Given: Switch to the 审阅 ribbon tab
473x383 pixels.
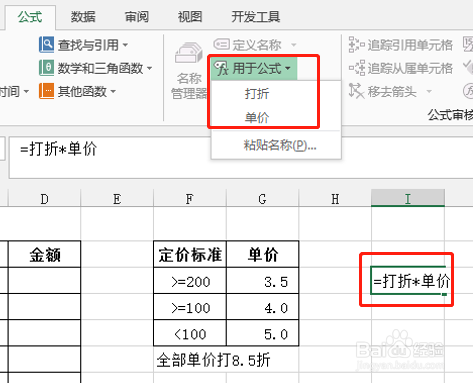Looking at the screenshot, I should [137, 16].
